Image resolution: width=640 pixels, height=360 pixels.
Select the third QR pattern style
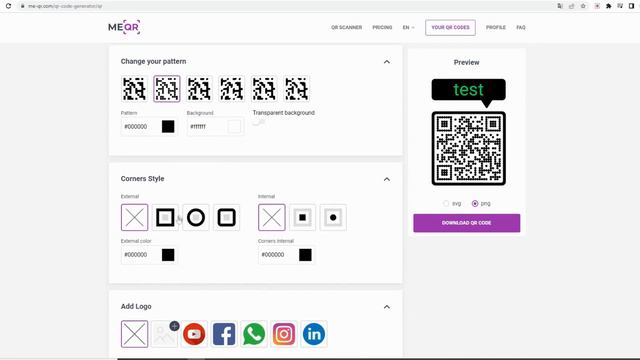199,89
